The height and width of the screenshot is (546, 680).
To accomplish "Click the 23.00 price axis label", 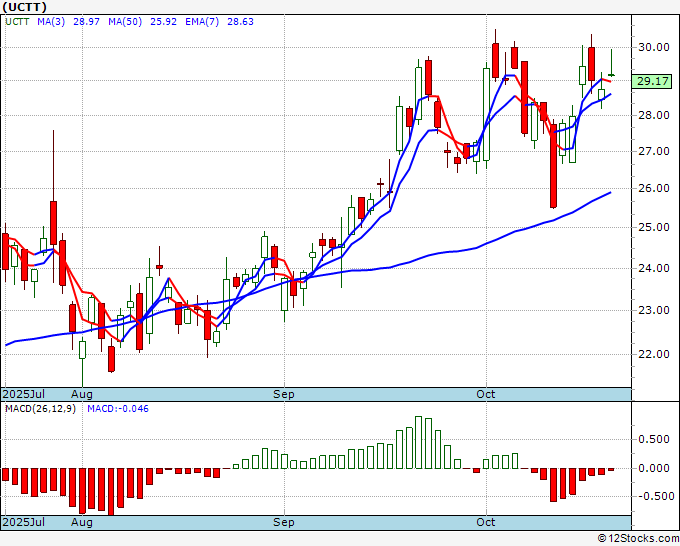I will (x=654, y=310).
